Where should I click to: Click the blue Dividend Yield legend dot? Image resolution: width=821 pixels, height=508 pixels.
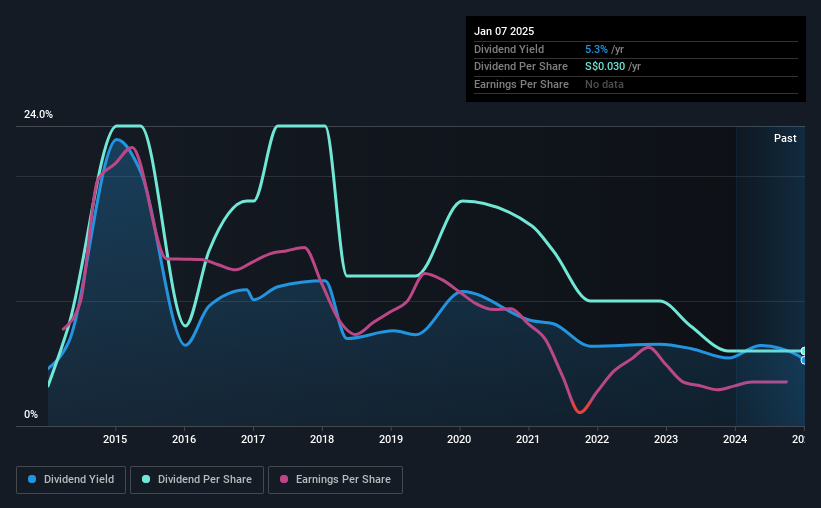[x=32, y=479]
